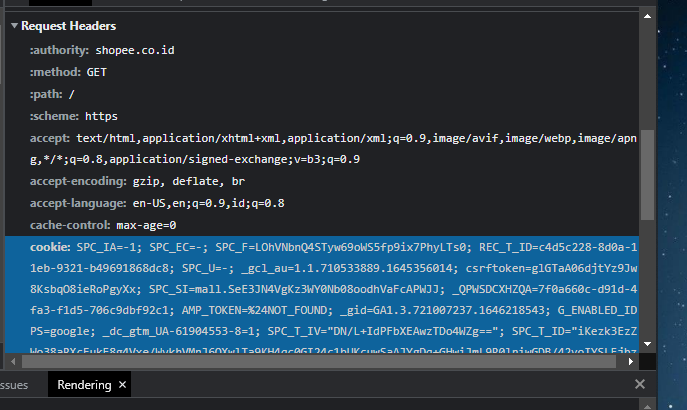The image size is (687, 410).
Task: Click the cookie line containing csrftoken
Action: (333, 268)
